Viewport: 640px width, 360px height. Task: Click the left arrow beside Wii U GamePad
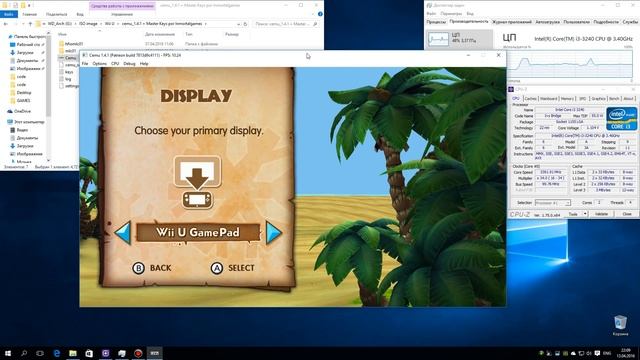pyautogui.click(x=123, y=233)
